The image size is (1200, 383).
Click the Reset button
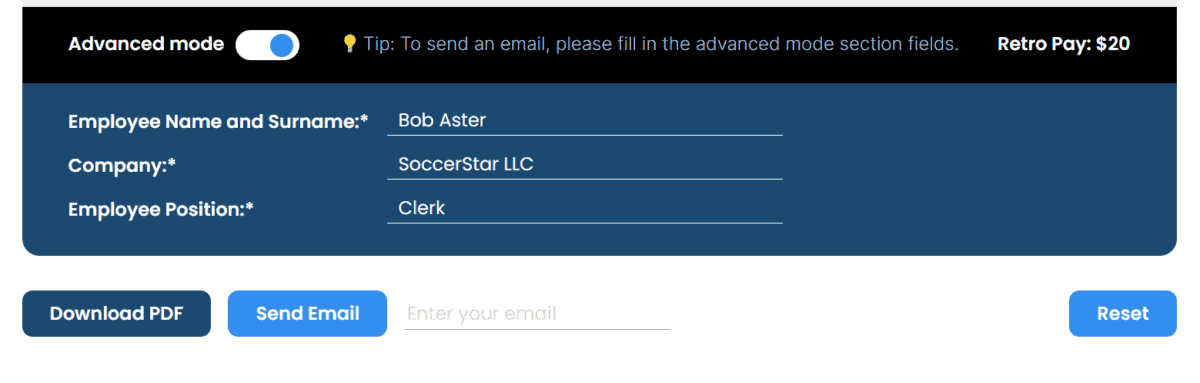pyautogui.click(x=1122, y=314)
